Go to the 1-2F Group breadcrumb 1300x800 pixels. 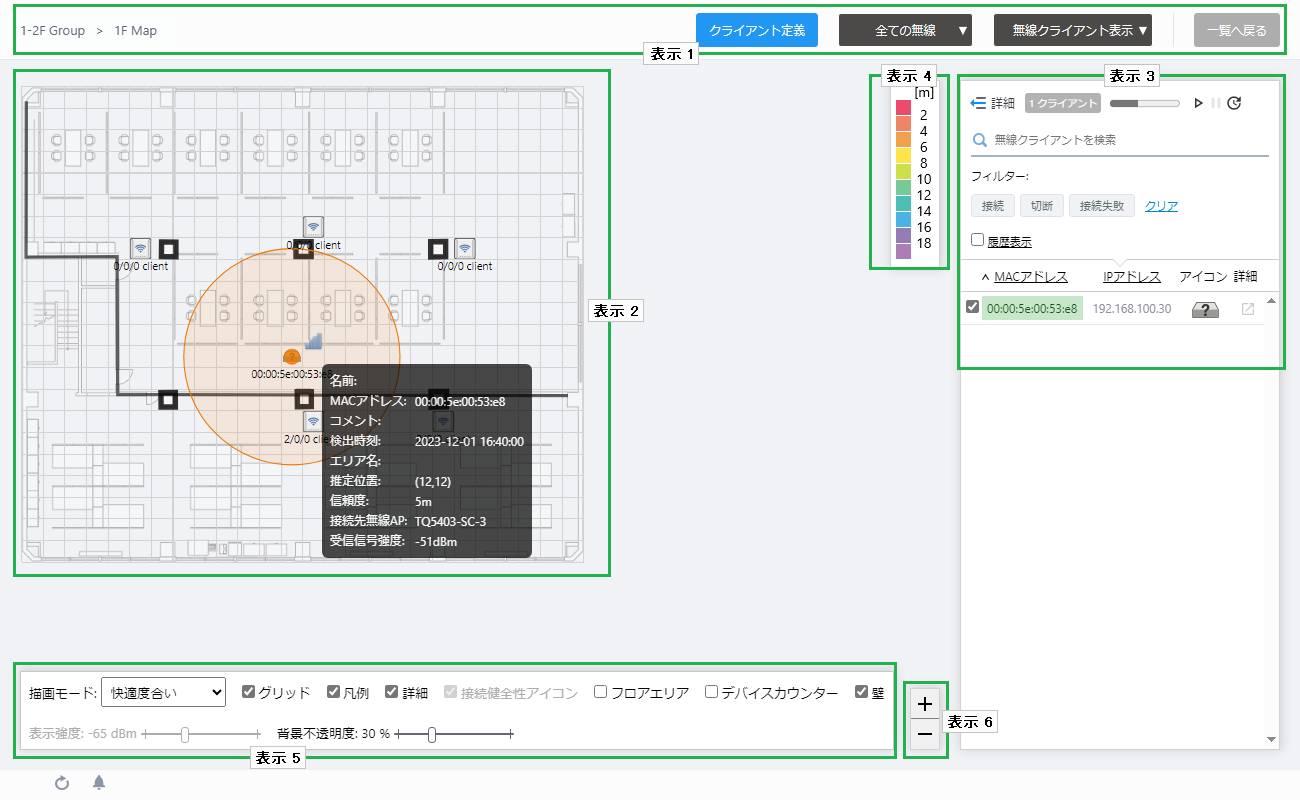coord(52,31)
